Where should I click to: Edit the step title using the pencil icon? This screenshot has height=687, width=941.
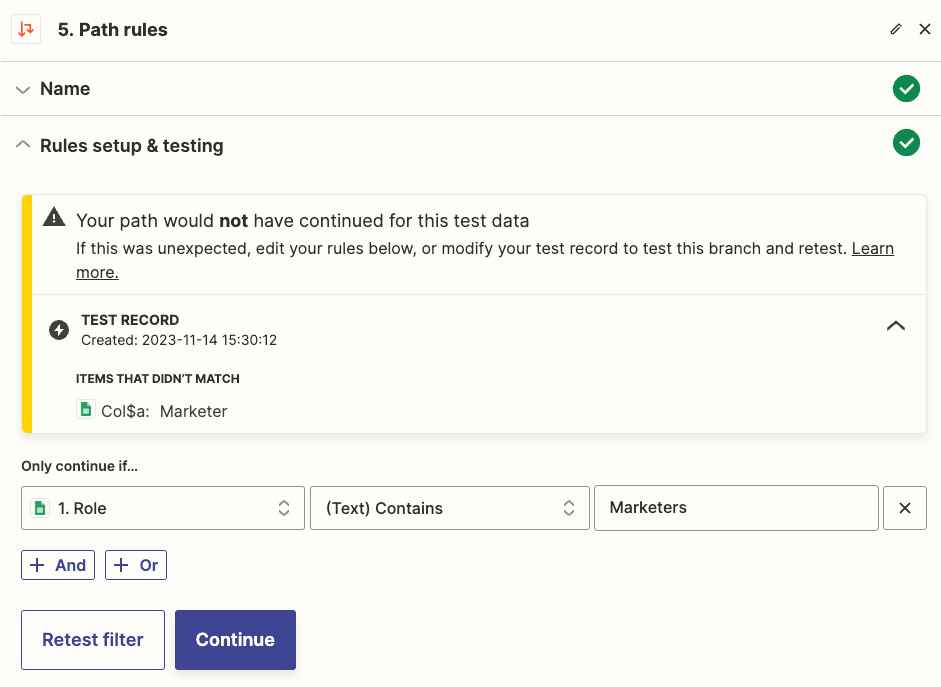tap(896, 29)
